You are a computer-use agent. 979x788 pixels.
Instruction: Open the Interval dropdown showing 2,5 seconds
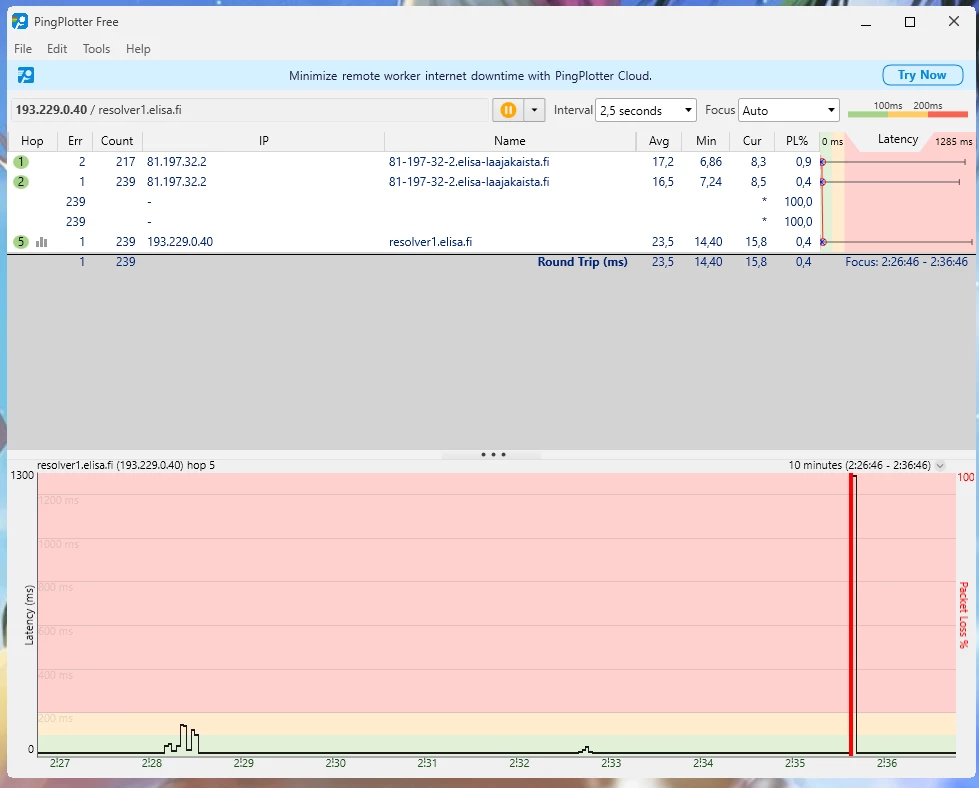[x=646, y=111]
